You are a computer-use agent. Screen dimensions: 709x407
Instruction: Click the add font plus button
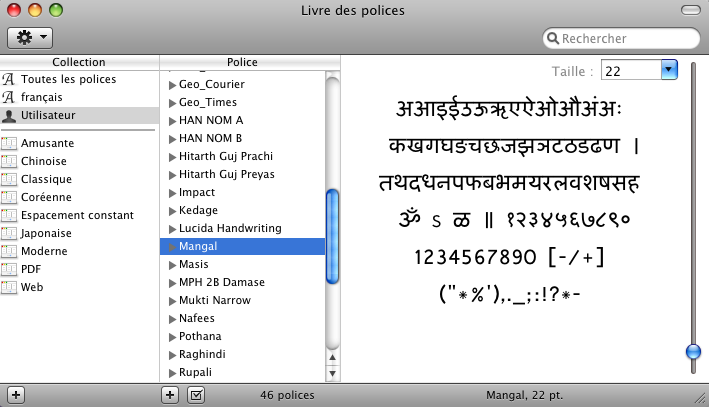(170, 394)
